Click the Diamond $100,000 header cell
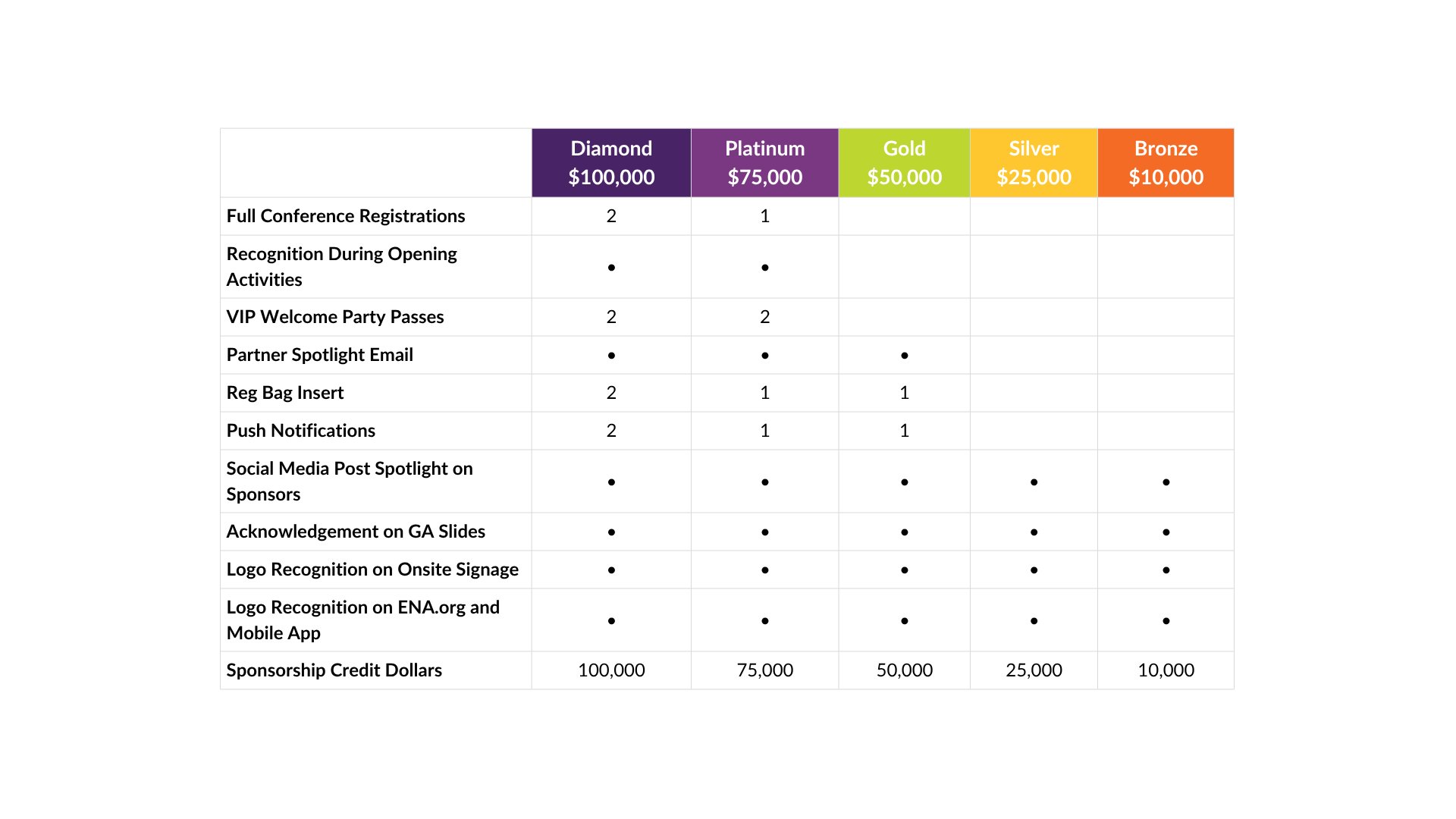 [611, 163]
